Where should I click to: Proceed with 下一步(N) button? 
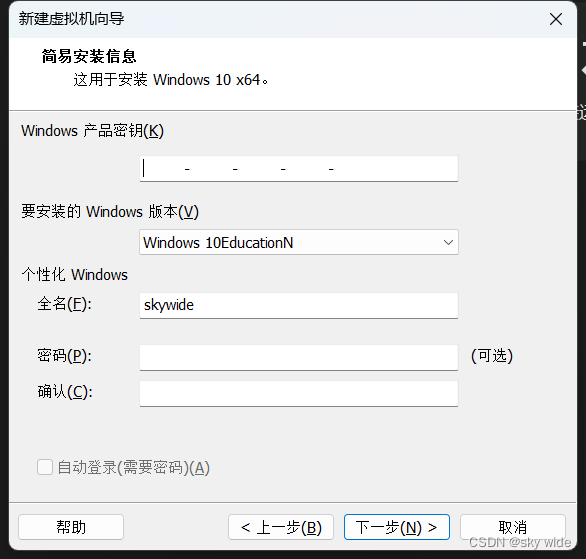(x=397, y=527)
